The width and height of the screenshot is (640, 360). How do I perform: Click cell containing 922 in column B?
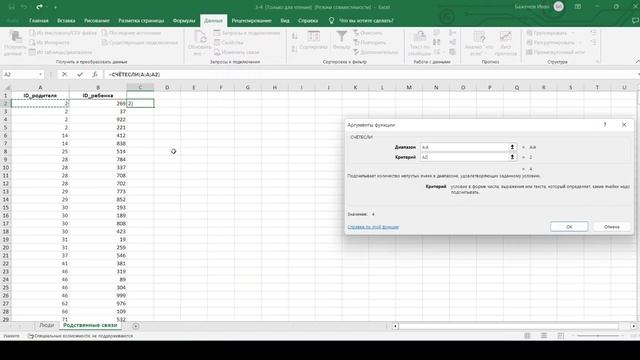(98, 120)
